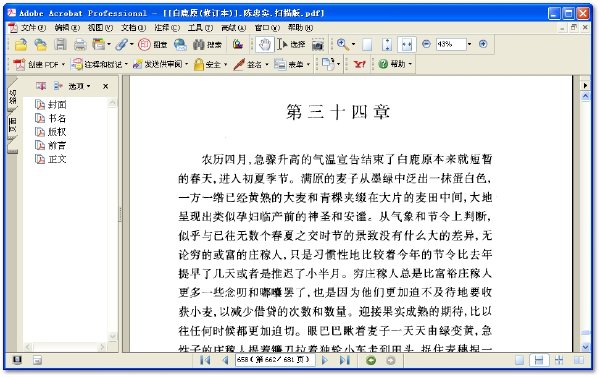Open the 工具 Tools menu

[200, 28]
